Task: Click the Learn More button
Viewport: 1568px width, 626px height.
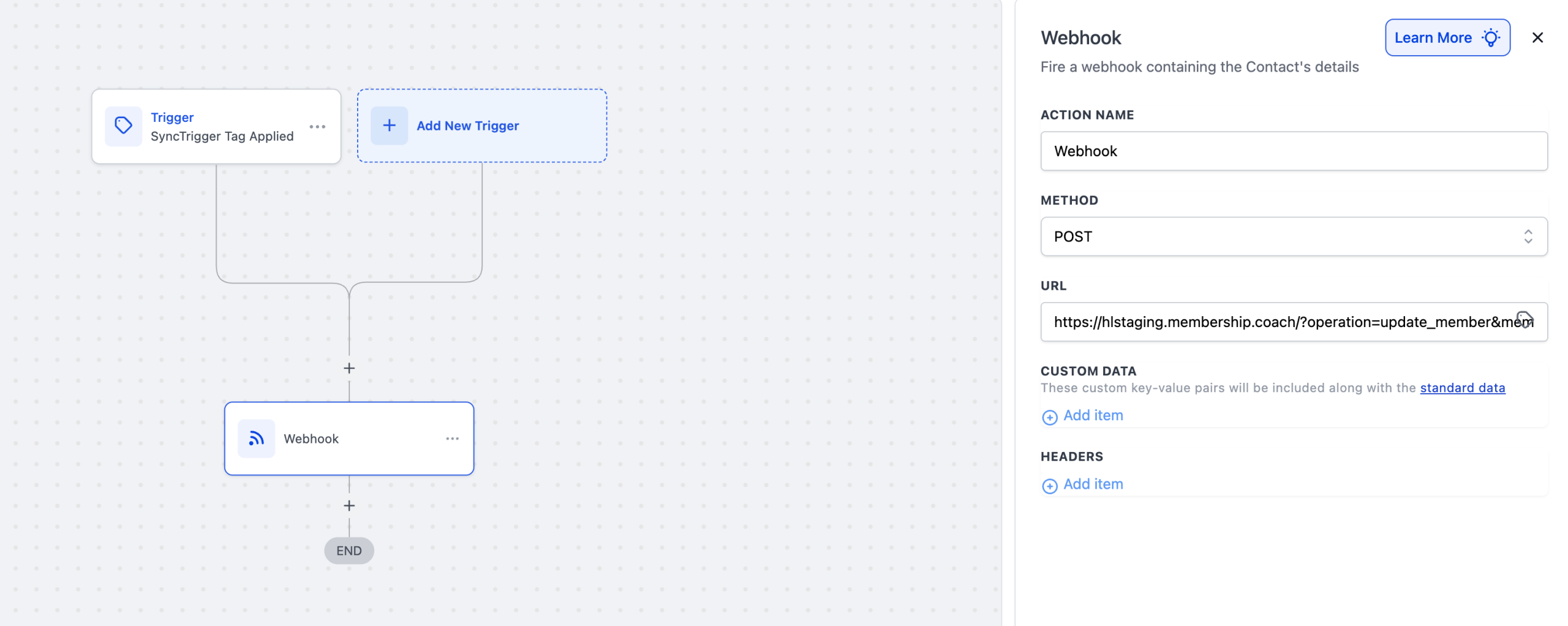Action: 1447,38
